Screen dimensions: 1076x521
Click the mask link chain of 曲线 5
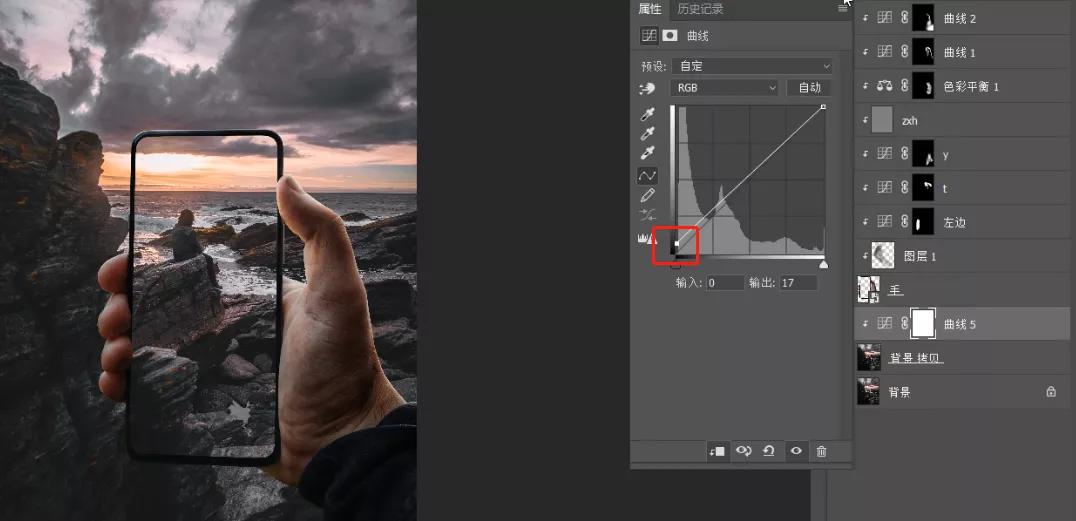[904, 324]
